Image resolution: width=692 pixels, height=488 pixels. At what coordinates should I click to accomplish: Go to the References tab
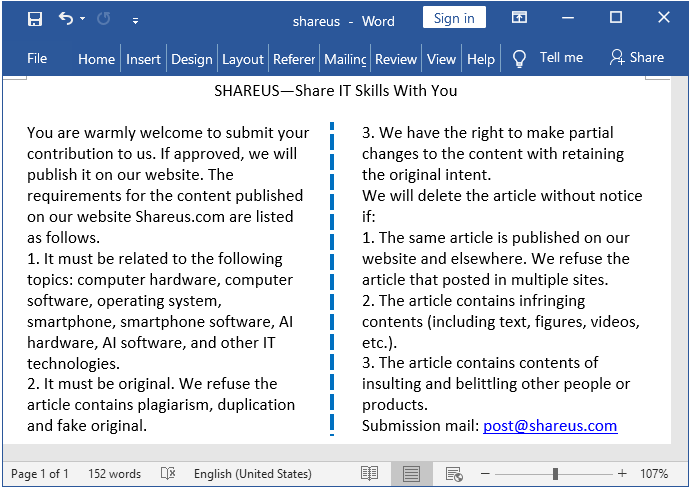pyautogui.click(x=294, y=59)
